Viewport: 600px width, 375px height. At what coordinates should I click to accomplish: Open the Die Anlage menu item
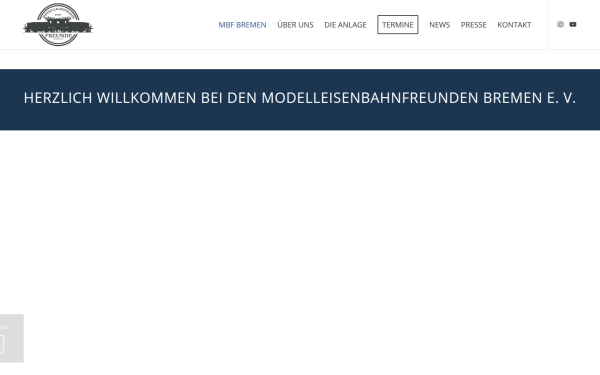point(345,25)
